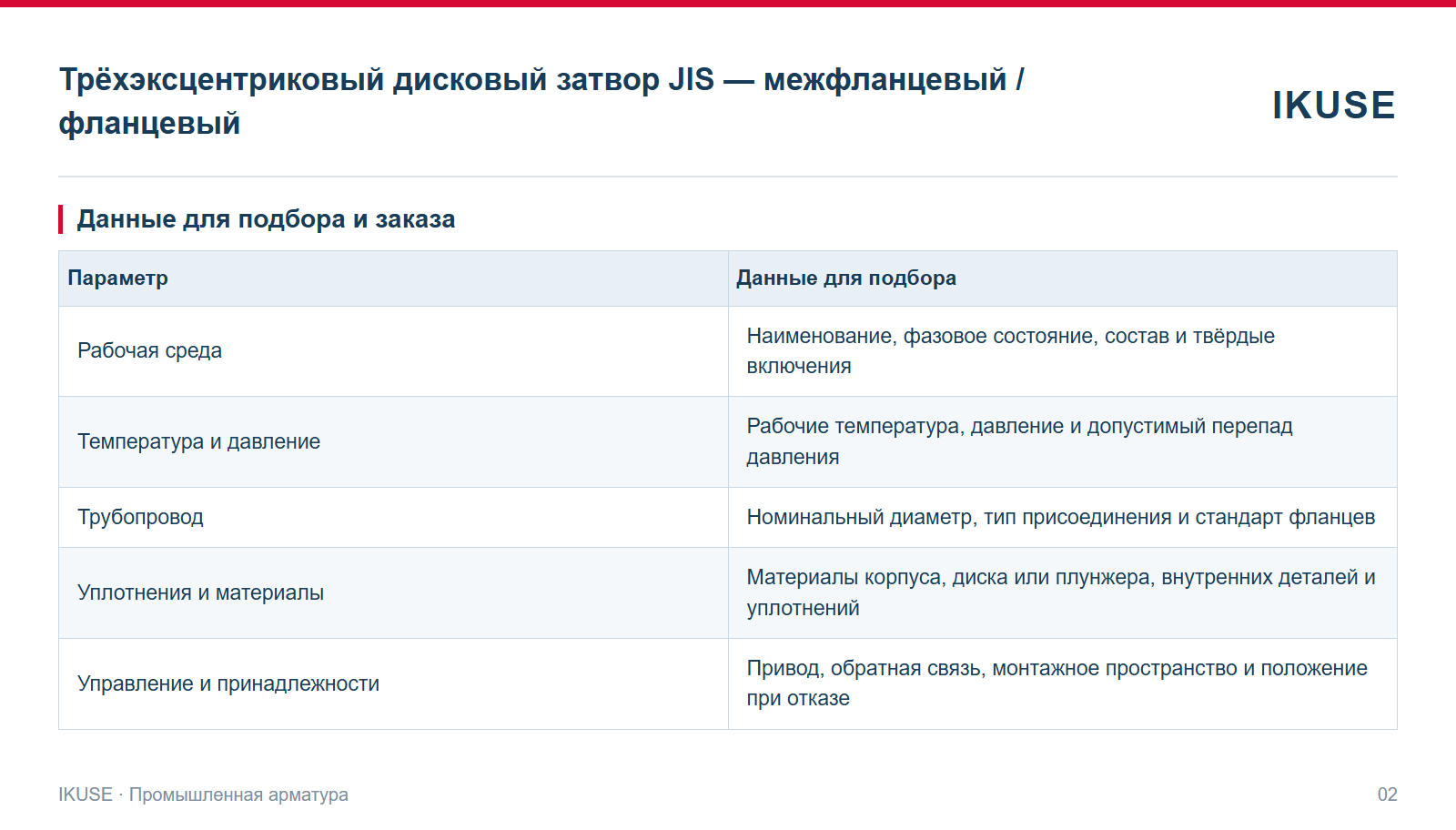Click the IKUSE logo text

[x=1333, y=106]
